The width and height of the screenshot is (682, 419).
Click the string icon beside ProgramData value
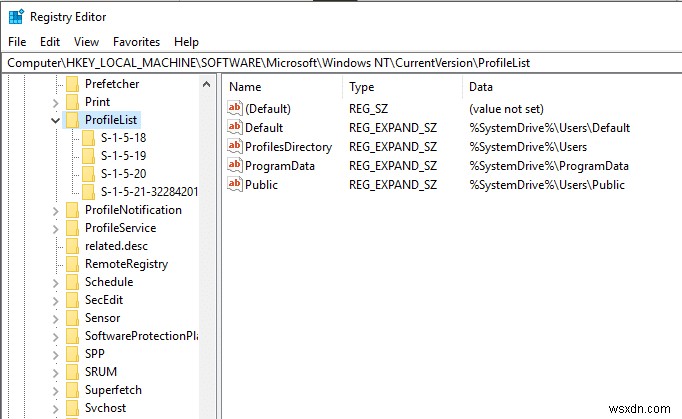(235, 166)
